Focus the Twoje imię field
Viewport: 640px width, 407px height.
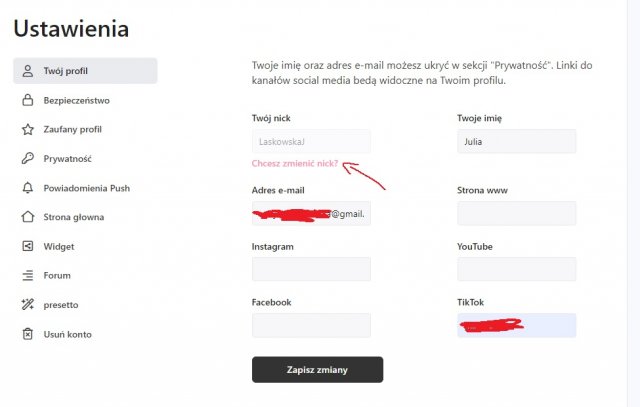pos(516,142)
